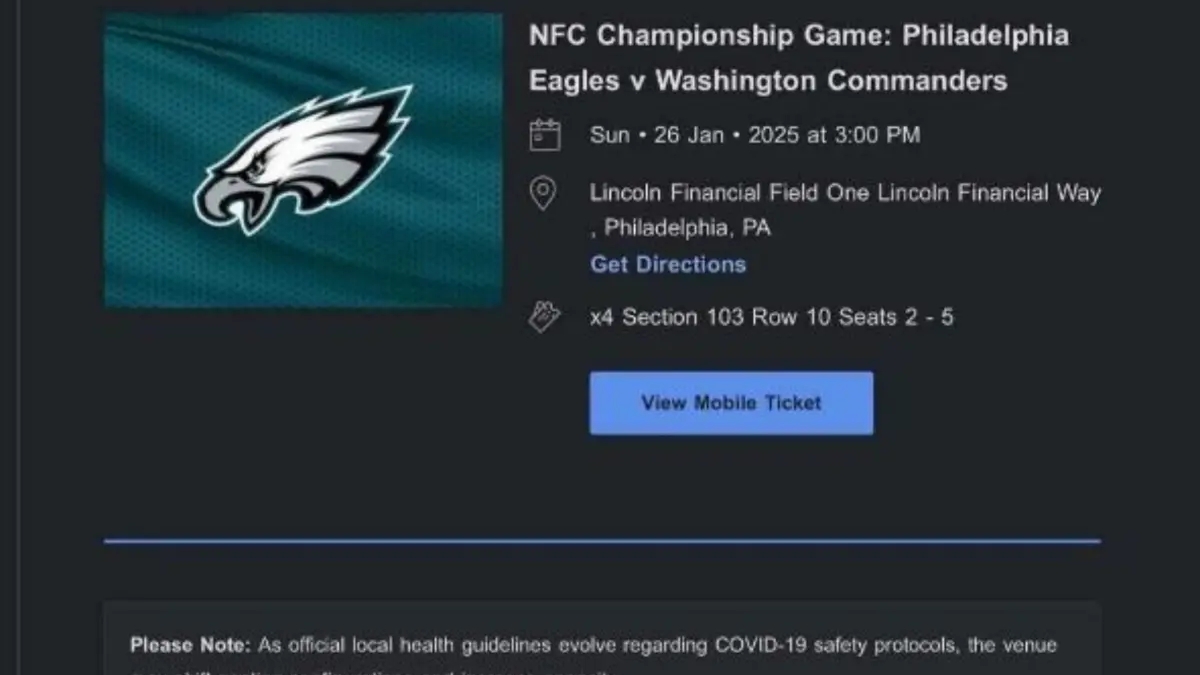Select the x4 Section 103 seat details
The height and width of the screenshot is (675, 1200).
(x=773, y=316)
